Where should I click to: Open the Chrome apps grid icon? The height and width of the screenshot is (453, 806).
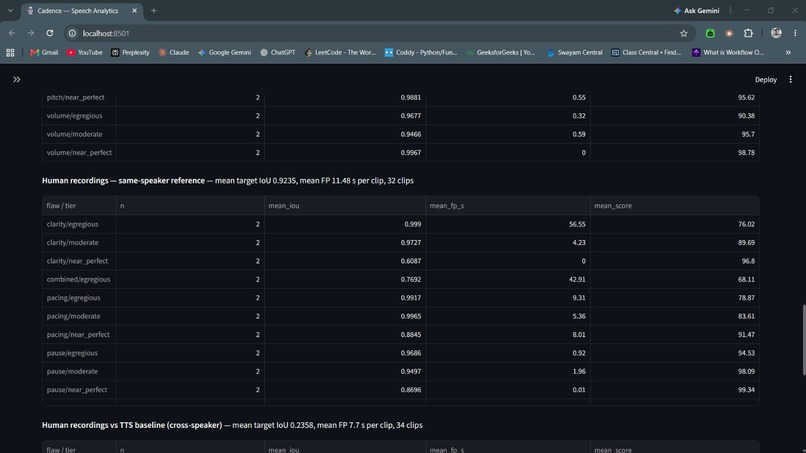click(x=10, y=52)
